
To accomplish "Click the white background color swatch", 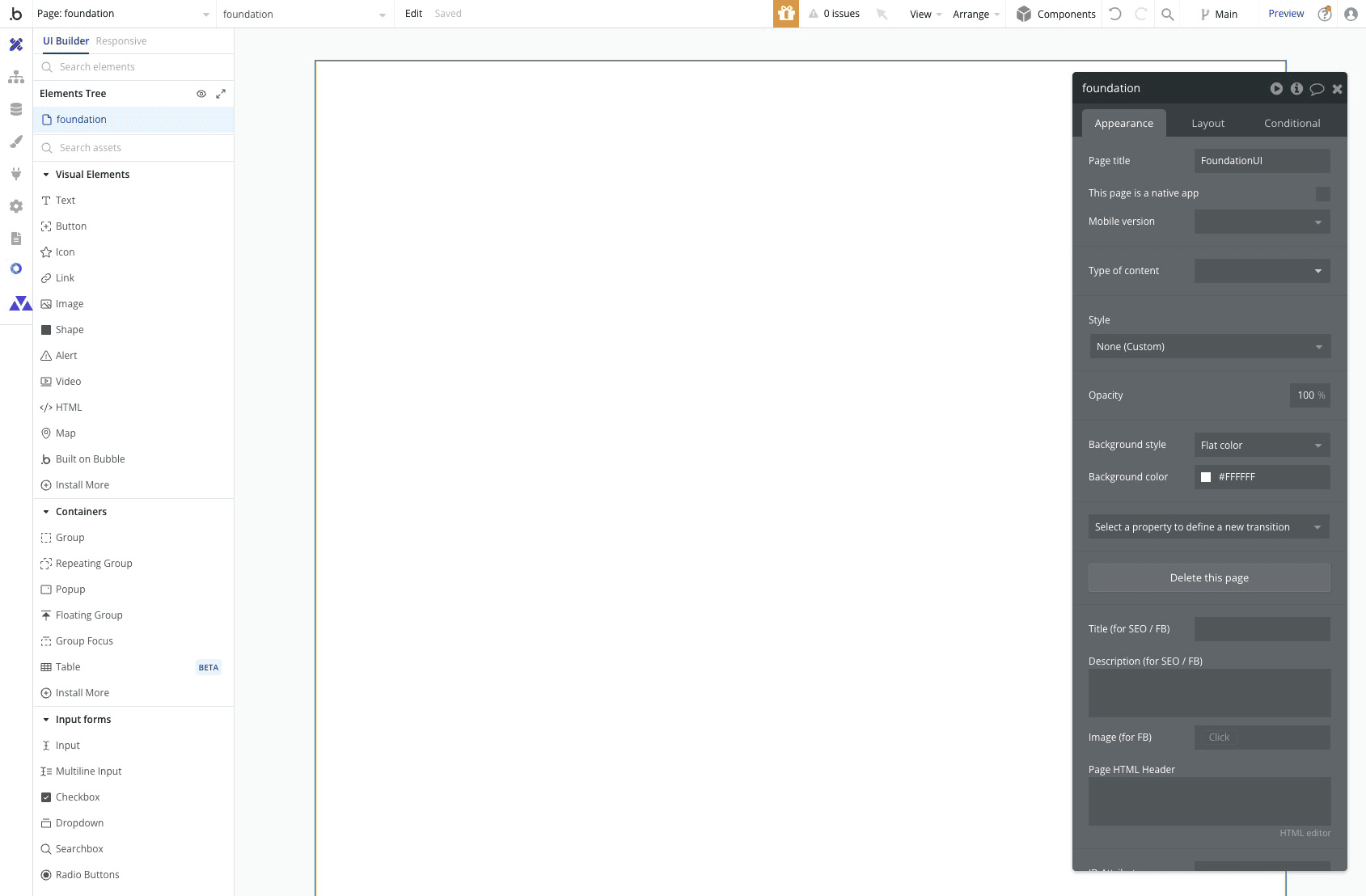I will pyautogui.click(x=1206, y=477).
